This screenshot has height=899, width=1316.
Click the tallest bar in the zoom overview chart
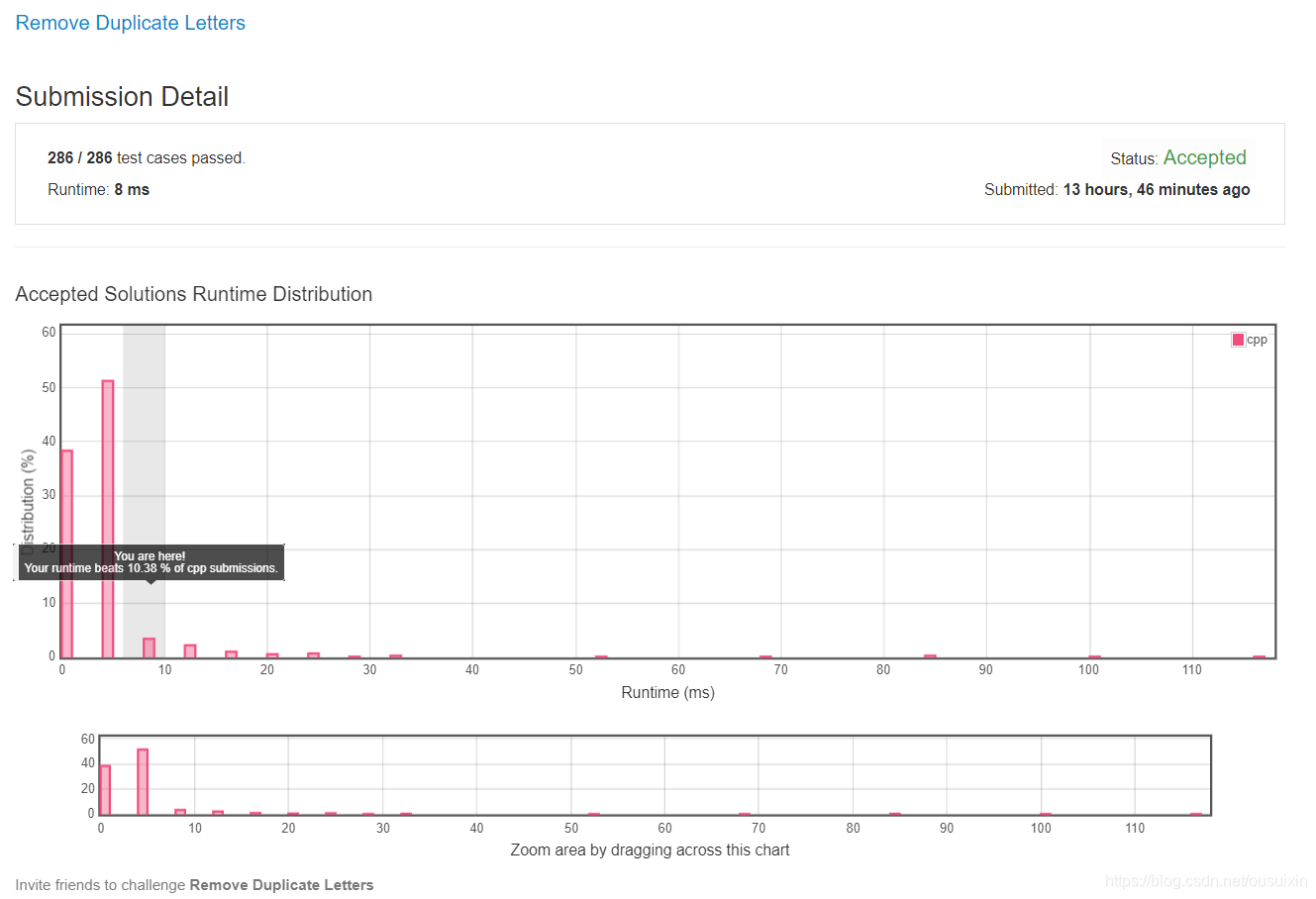[143, 782]
